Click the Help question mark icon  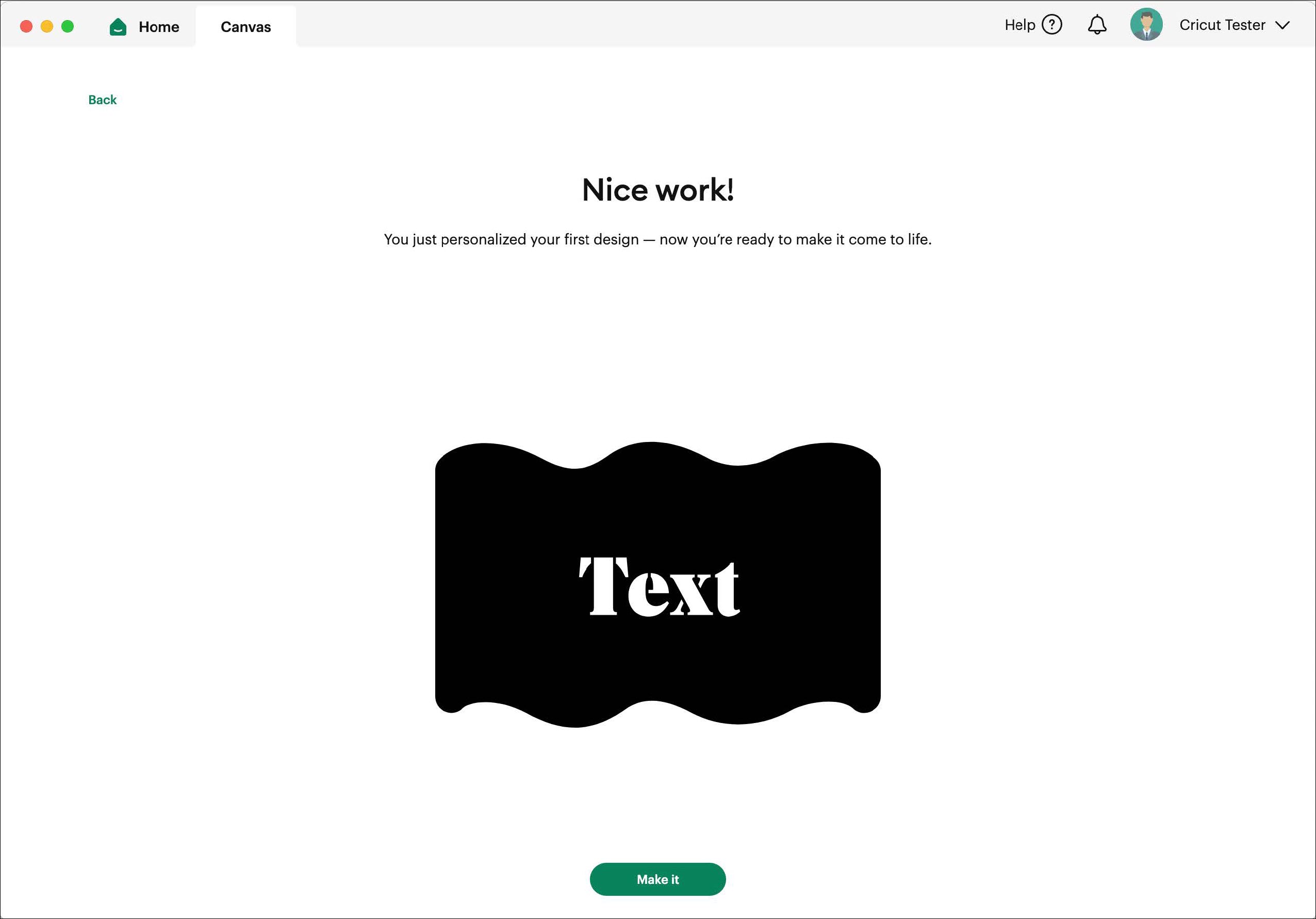click(x=1052, y=25)
